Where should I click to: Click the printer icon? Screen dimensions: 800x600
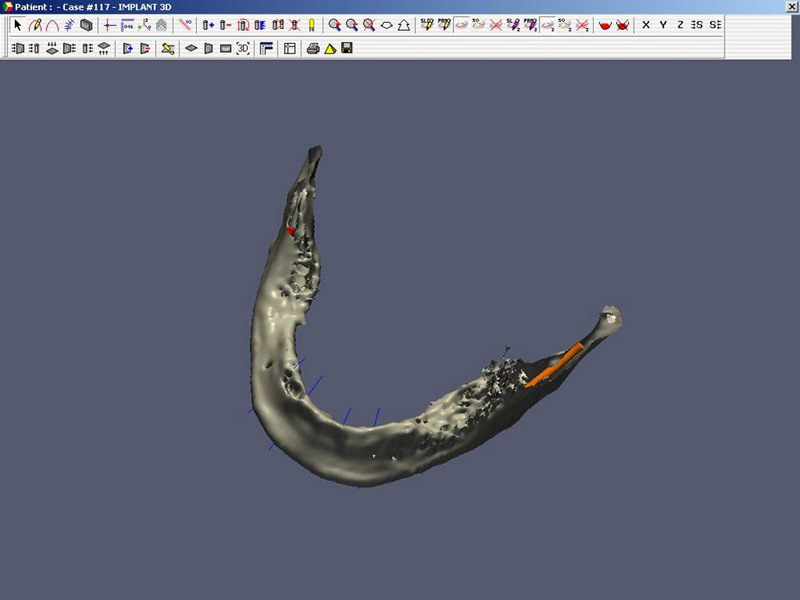pyautogui.click(x=313, y=47)
